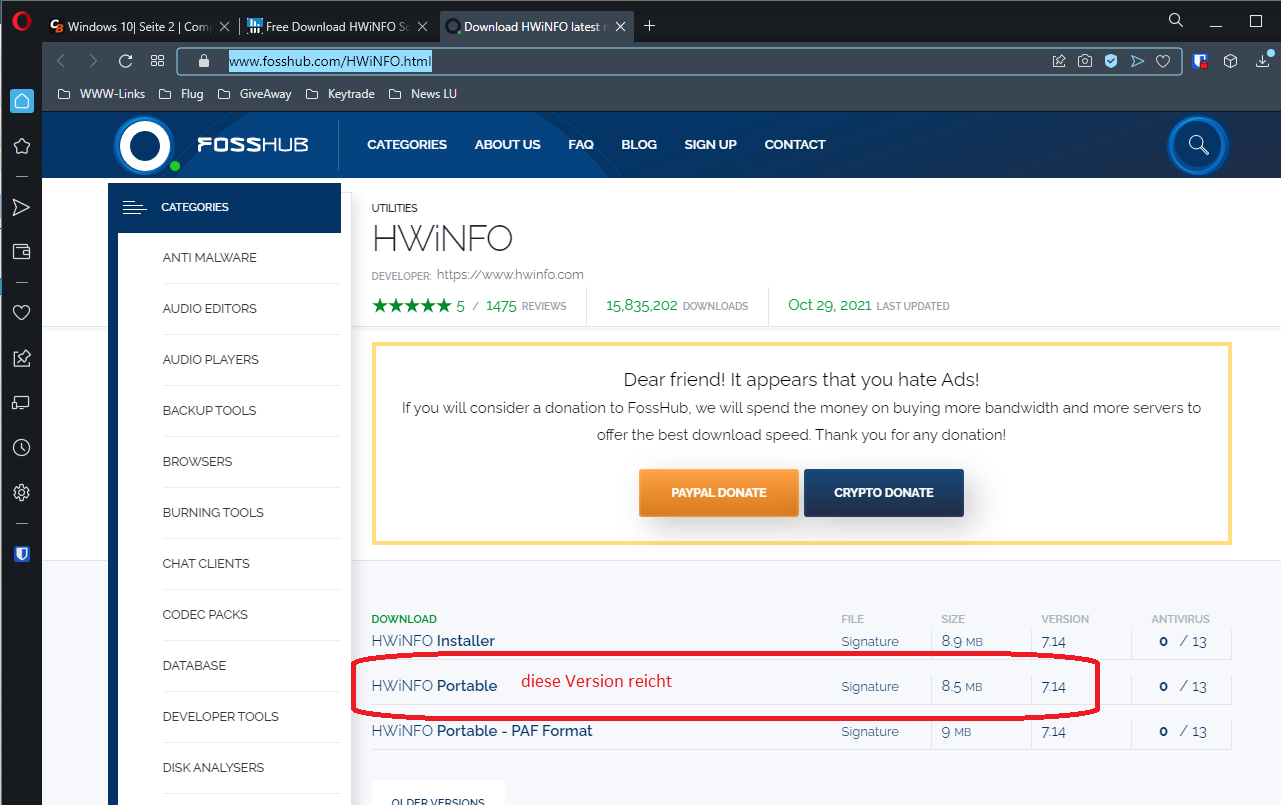
Task: Open the 1475 reviews link
Action: click(526, 306)
